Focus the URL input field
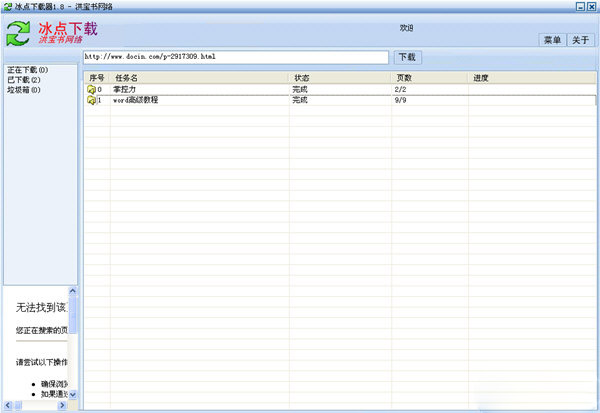The image size is (600, 413). 236,57
